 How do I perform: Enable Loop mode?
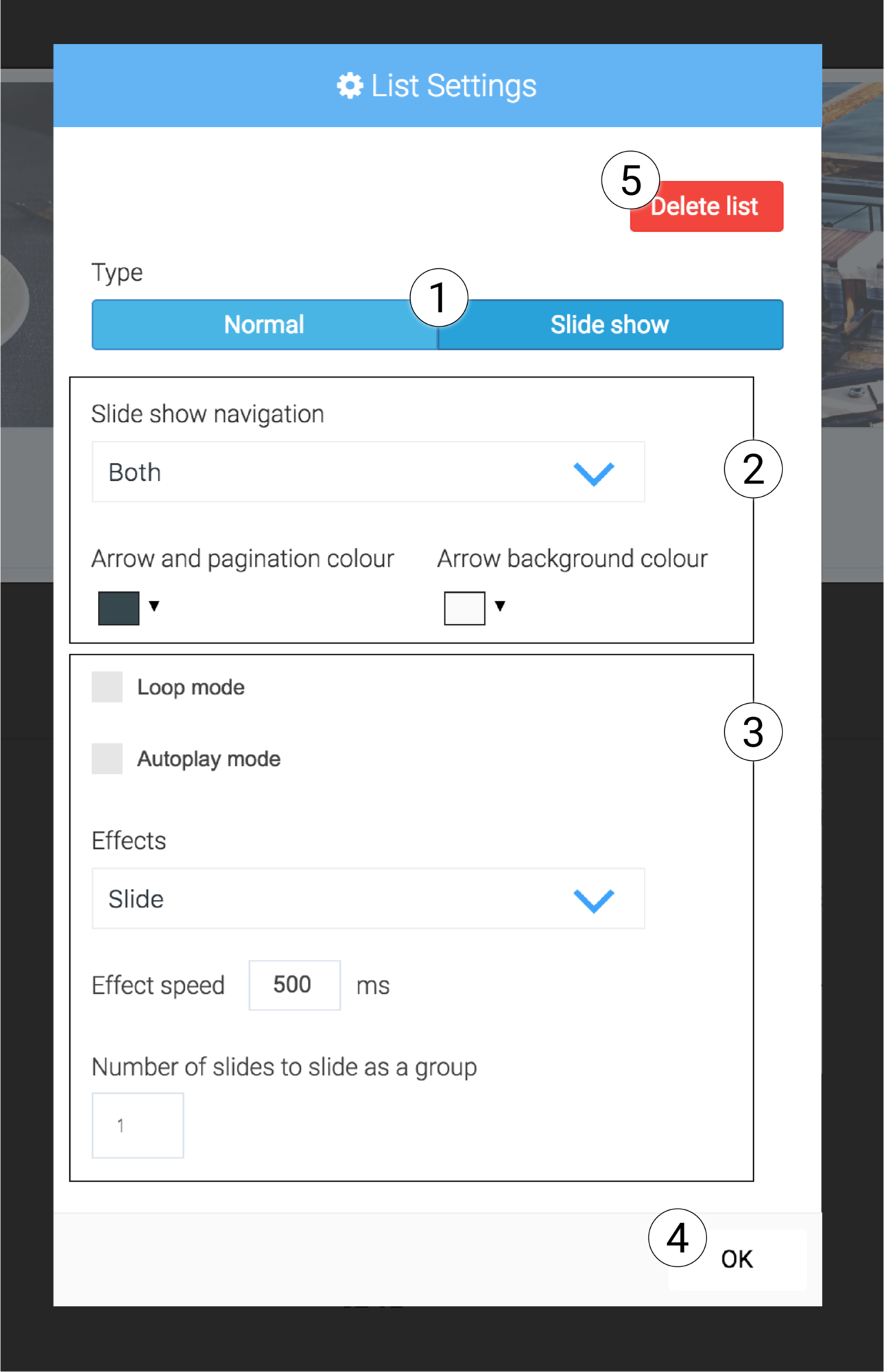[x=106, y=687]
